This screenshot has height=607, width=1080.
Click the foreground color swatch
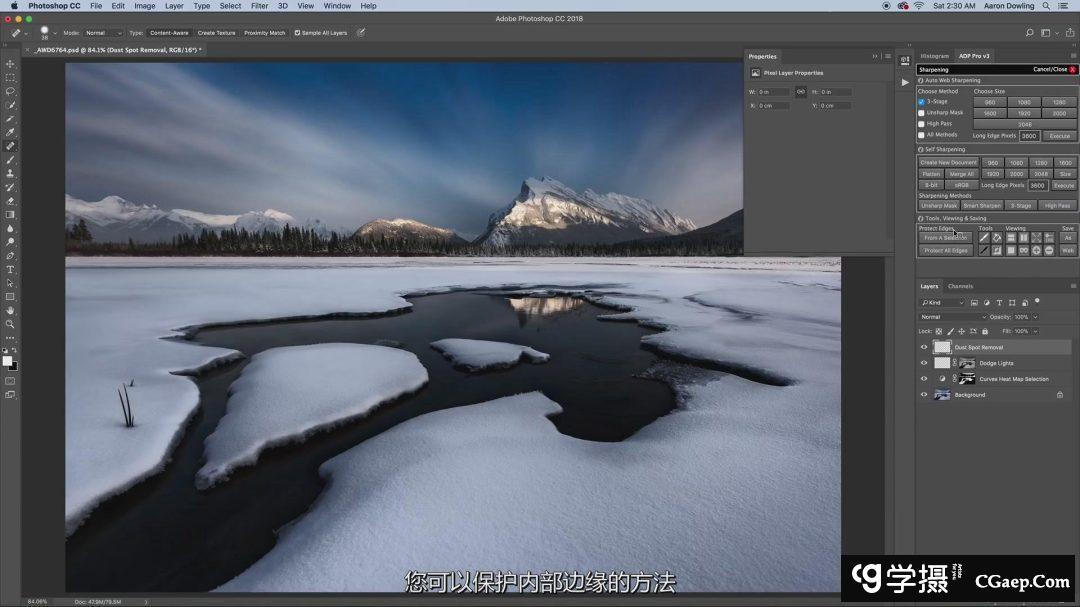click(x=8, y=361)
